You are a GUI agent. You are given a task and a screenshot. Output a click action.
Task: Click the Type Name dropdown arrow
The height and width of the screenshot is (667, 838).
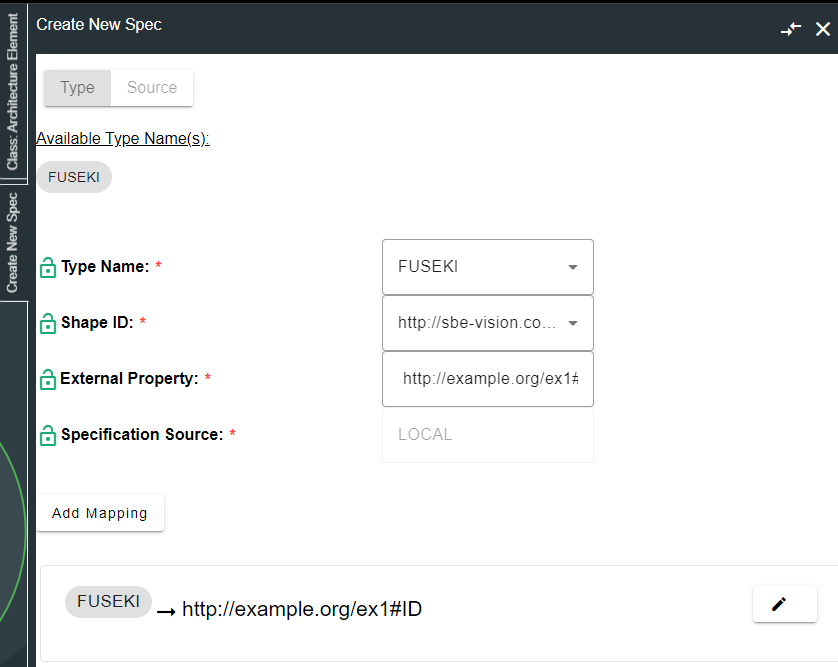(573, 268)
